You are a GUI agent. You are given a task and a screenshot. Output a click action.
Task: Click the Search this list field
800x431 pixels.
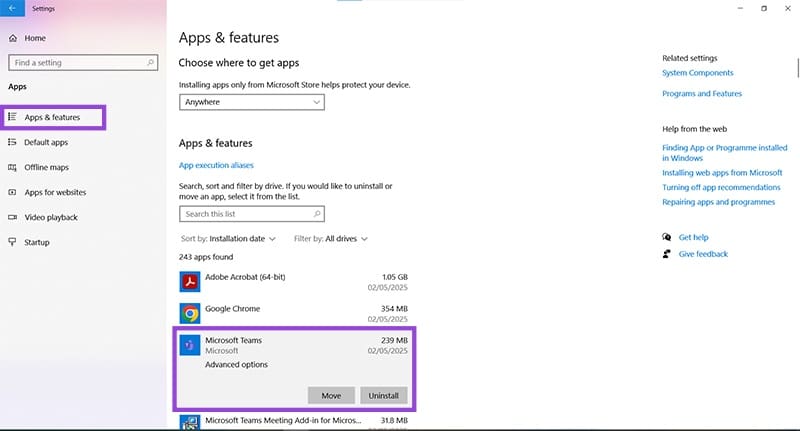(x=252, y=214)
